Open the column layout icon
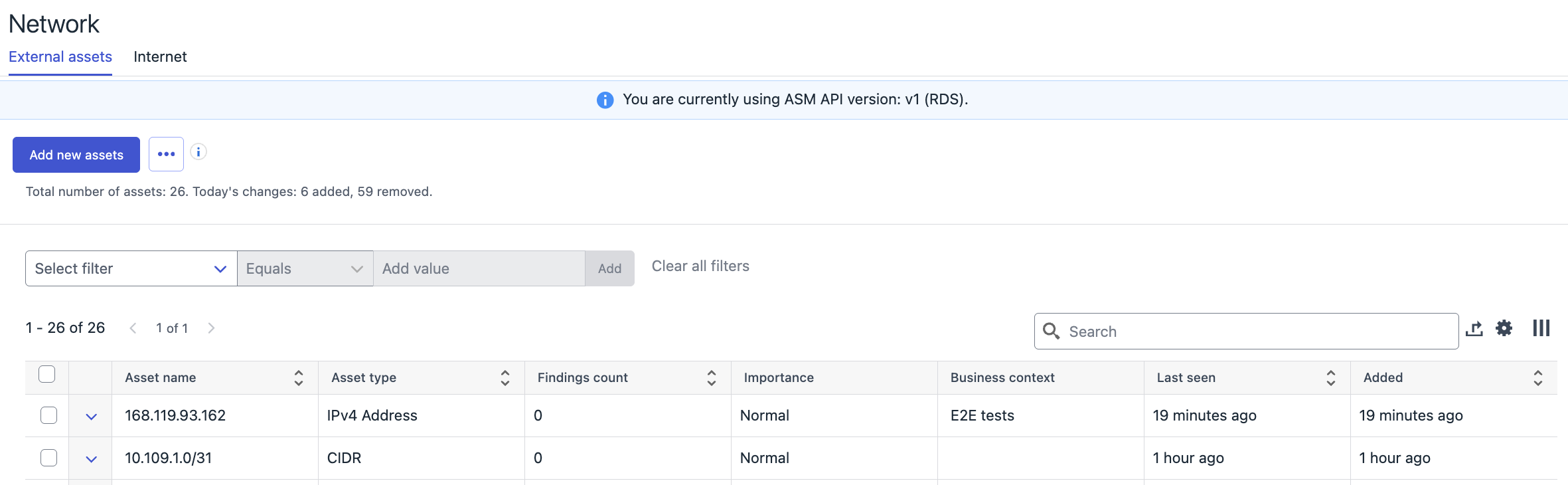Image resolution: width=1568 pixels, height=485 pixels. pyautogui.click(x=1541, y=328)
